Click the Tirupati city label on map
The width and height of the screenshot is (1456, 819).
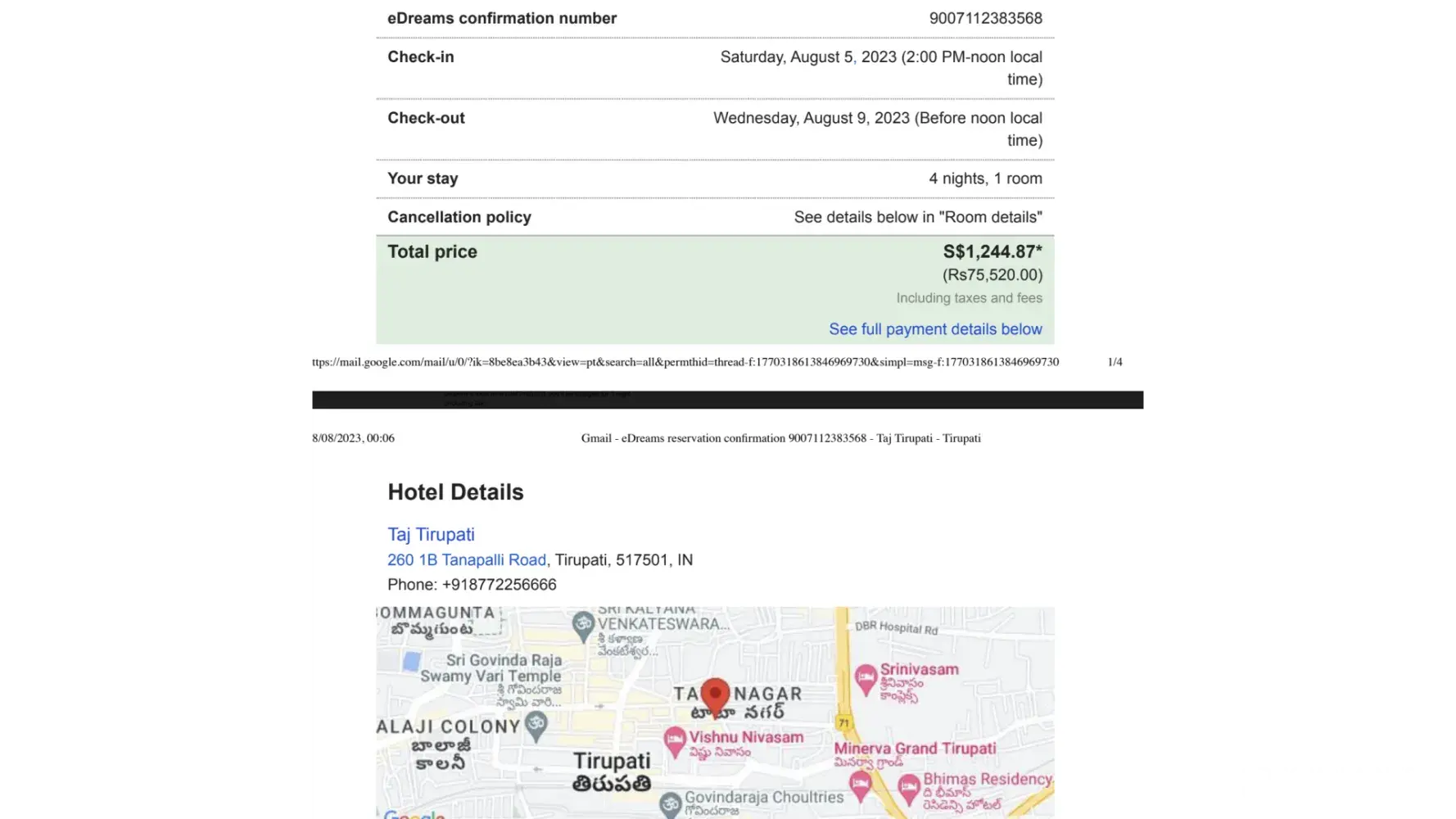point(612,762)
